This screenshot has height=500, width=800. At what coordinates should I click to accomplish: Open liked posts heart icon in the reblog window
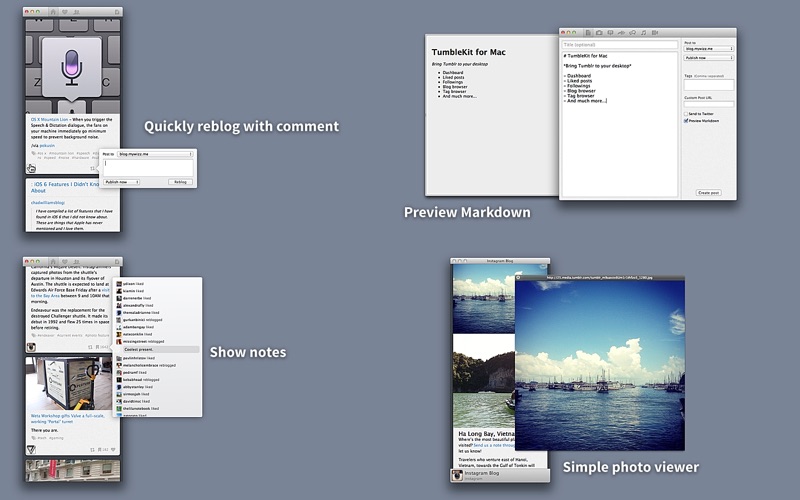coord(65,11)
